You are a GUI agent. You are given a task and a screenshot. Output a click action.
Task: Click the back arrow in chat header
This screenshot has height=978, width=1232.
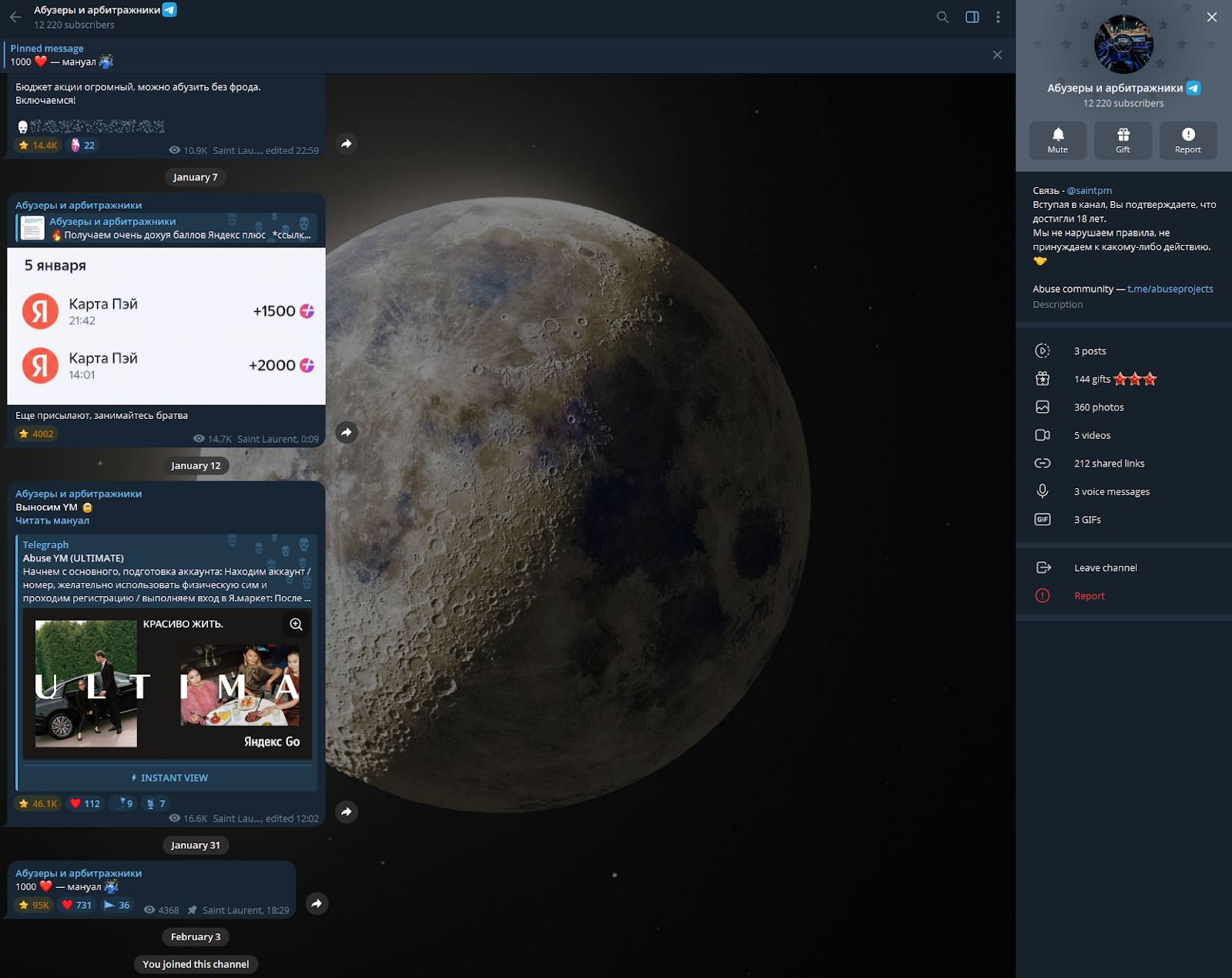(15, 17)
